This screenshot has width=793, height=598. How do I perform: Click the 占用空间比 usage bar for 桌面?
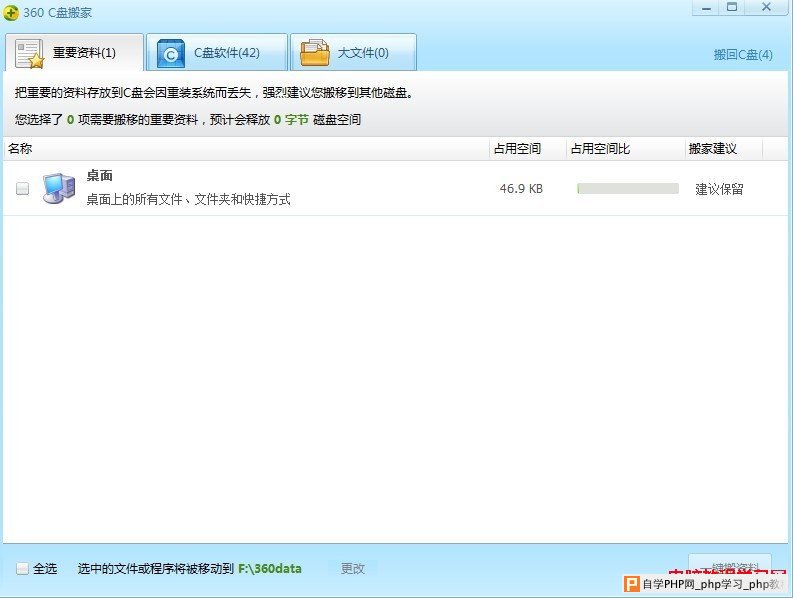pos(627,188)
